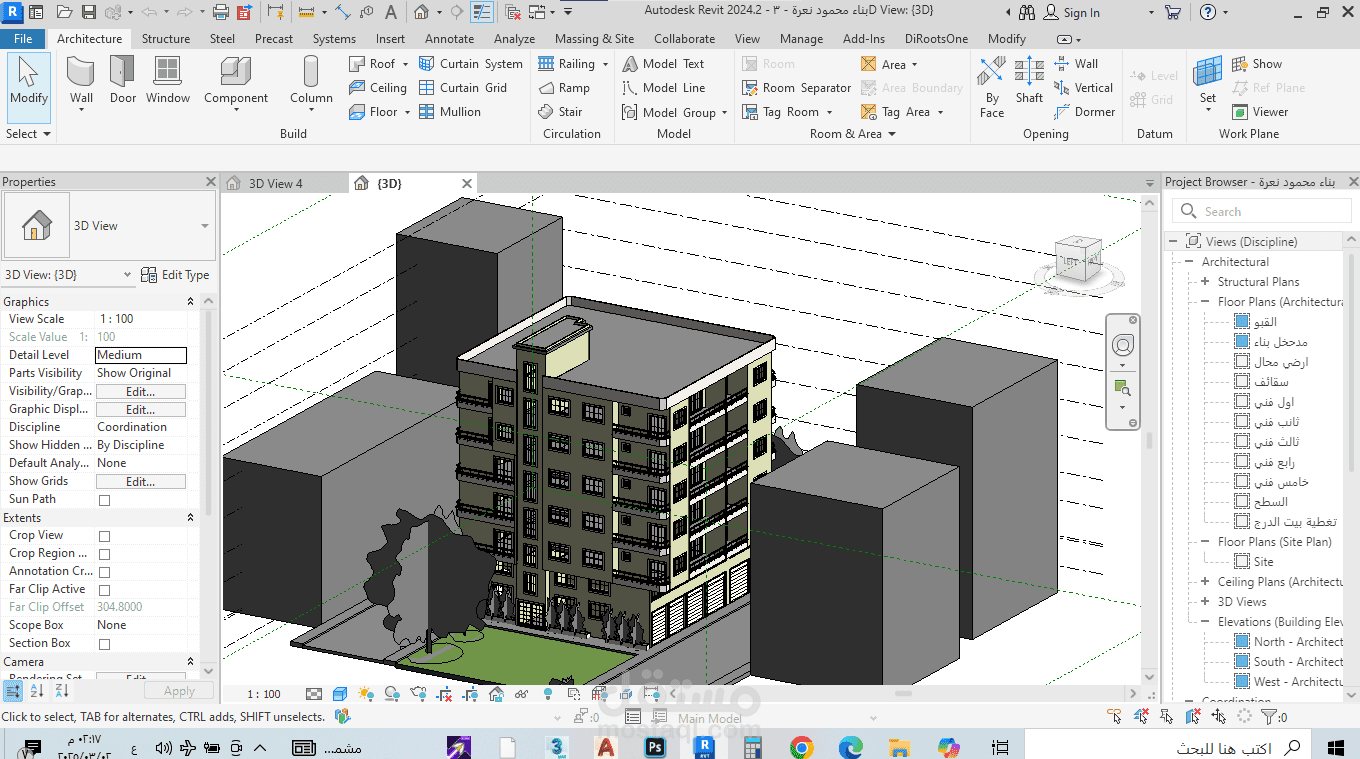Click the Print icon in Quick Access Toolbar
The width and height of the screenshot is (1360, 759).
(221, 13)
